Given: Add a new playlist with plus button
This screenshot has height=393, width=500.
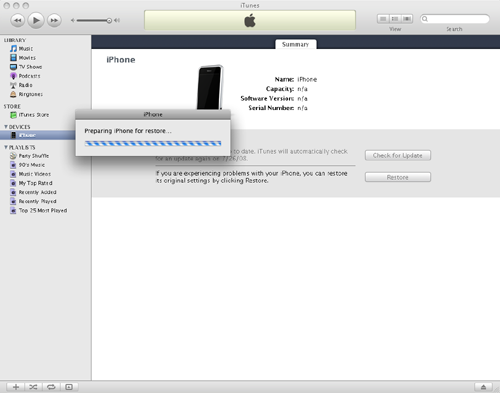Looking at the screenshot, I should 16,387.
